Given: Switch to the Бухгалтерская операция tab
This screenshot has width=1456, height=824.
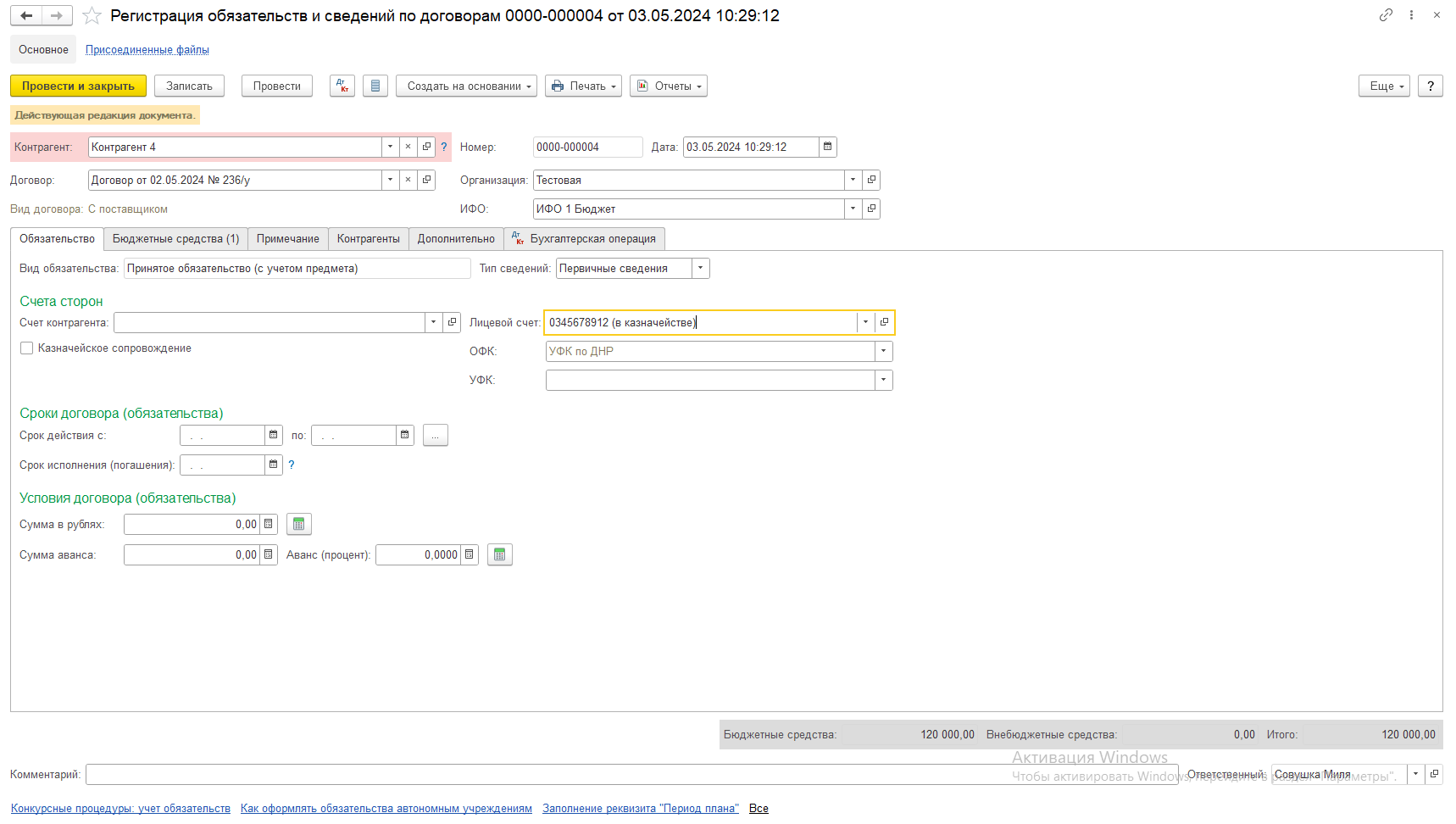Looking at the screenshot, I should [585, 239].
